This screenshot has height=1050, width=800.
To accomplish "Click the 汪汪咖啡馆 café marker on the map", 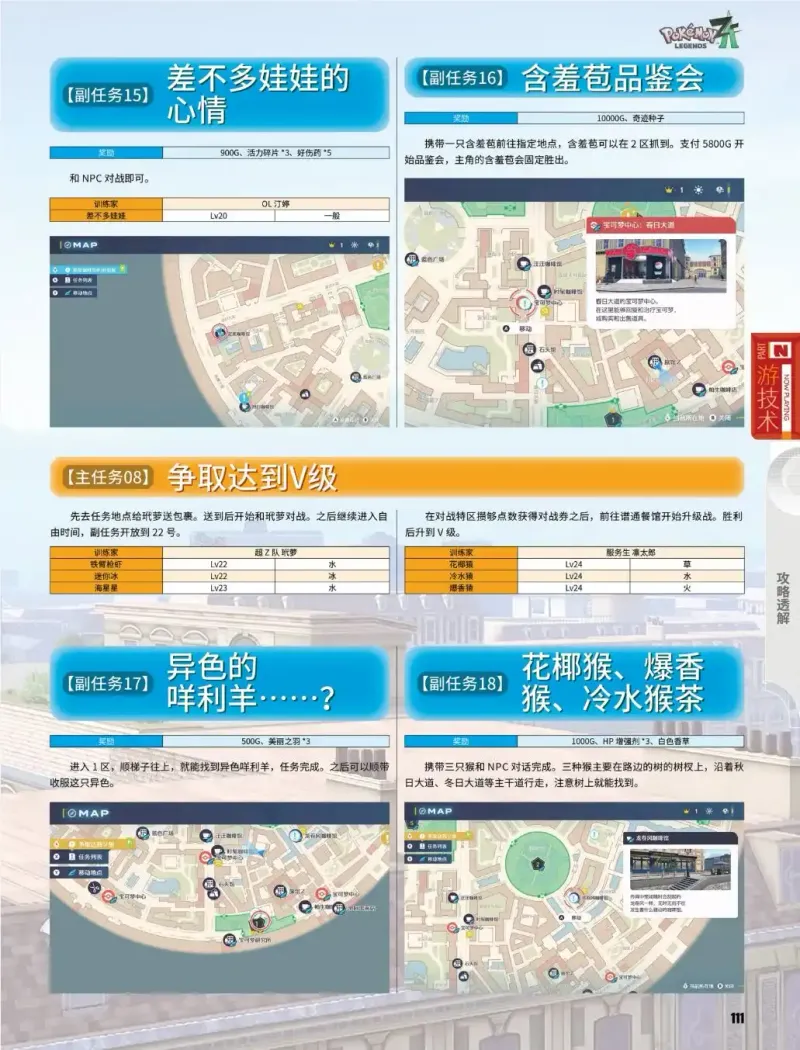I will point(523,264).
